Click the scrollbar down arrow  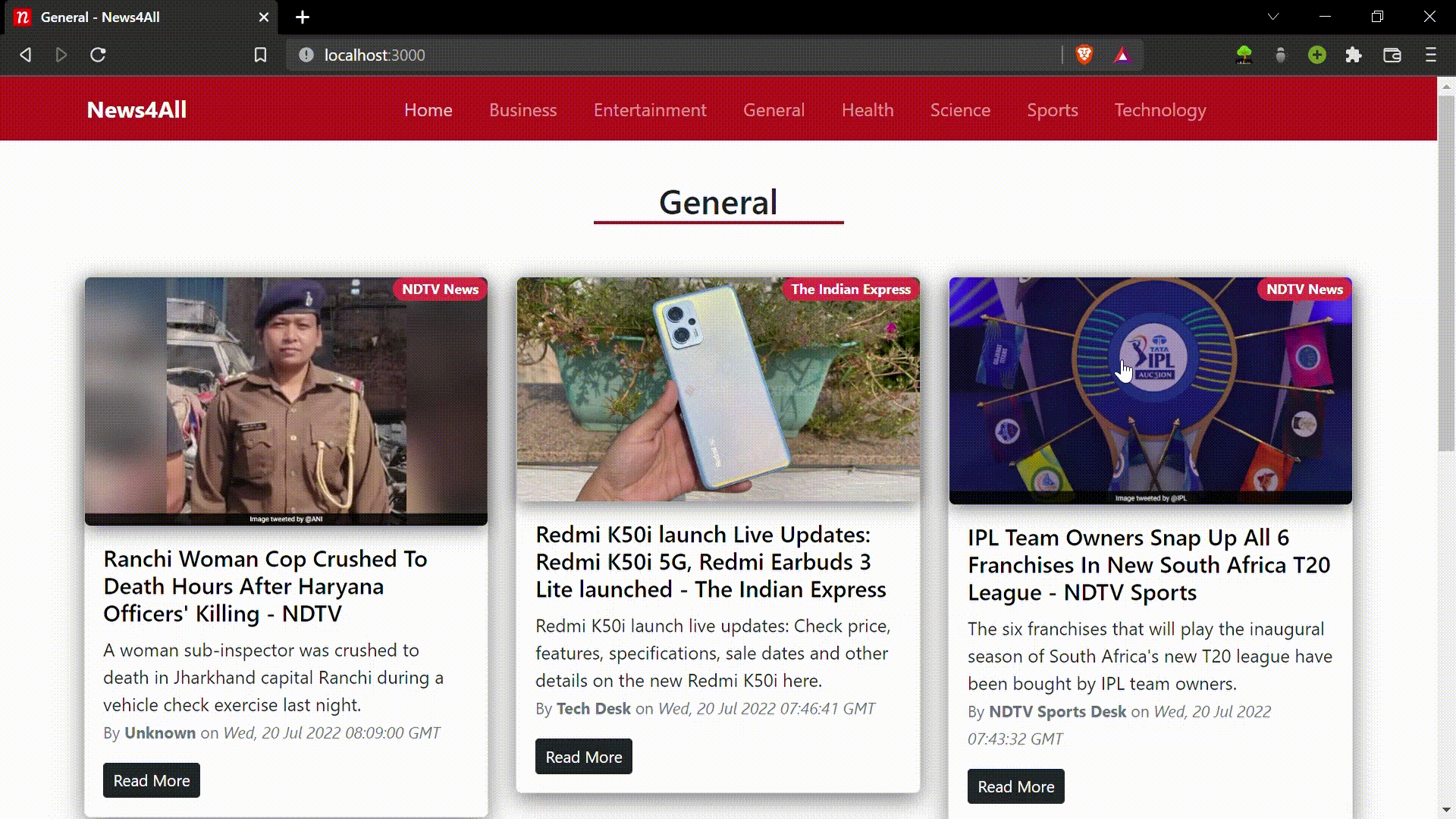(1446, 810)
